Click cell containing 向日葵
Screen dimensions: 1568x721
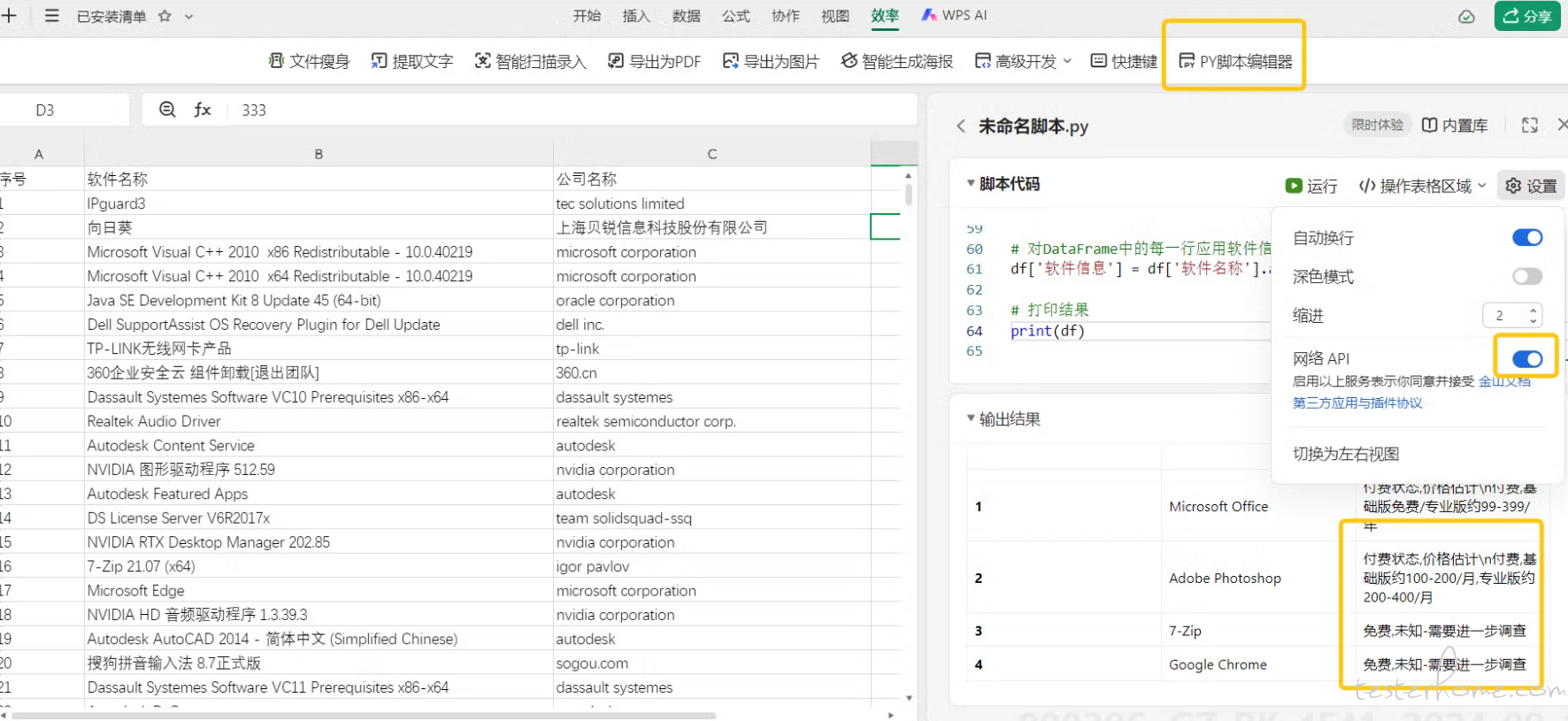319,227
